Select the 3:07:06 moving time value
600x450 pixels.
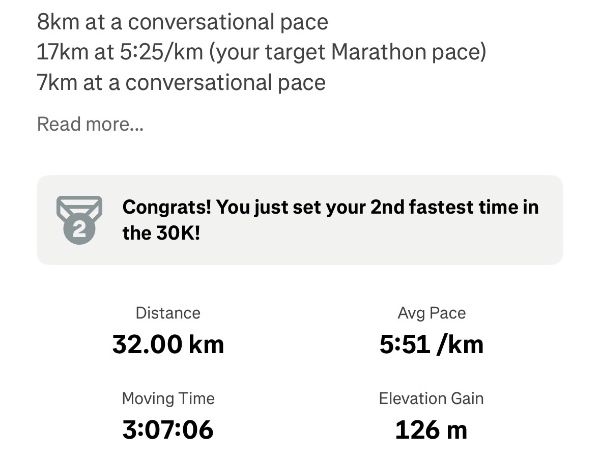coord(168,430)
